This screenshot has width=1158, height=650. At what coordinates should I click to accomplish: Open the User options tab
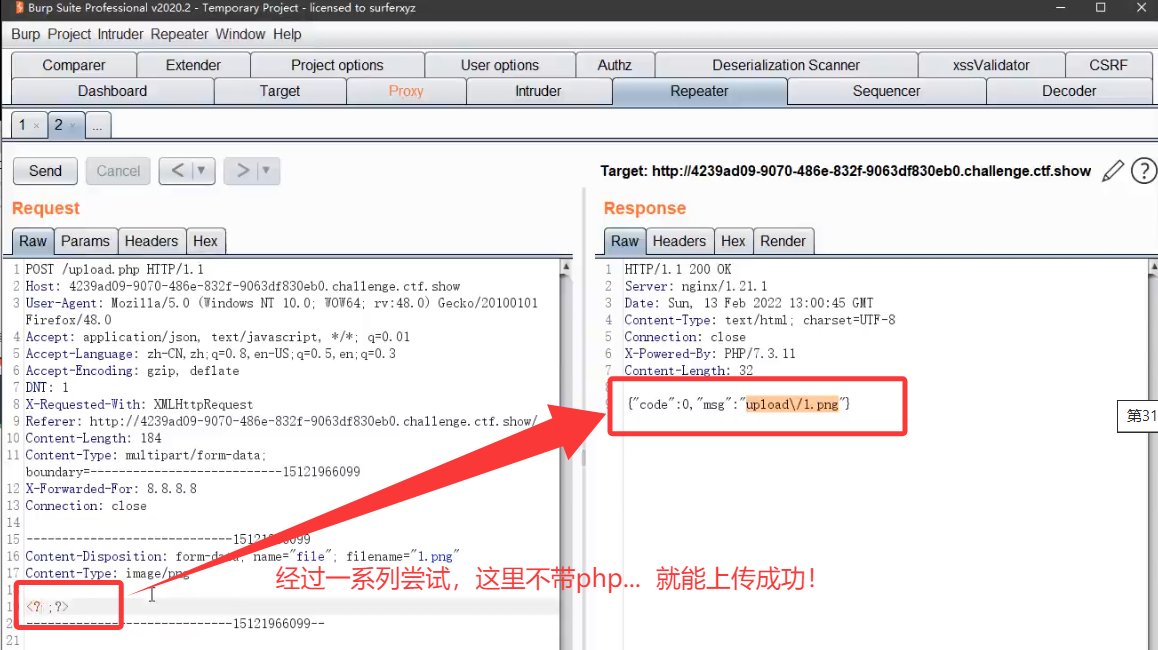500,65
